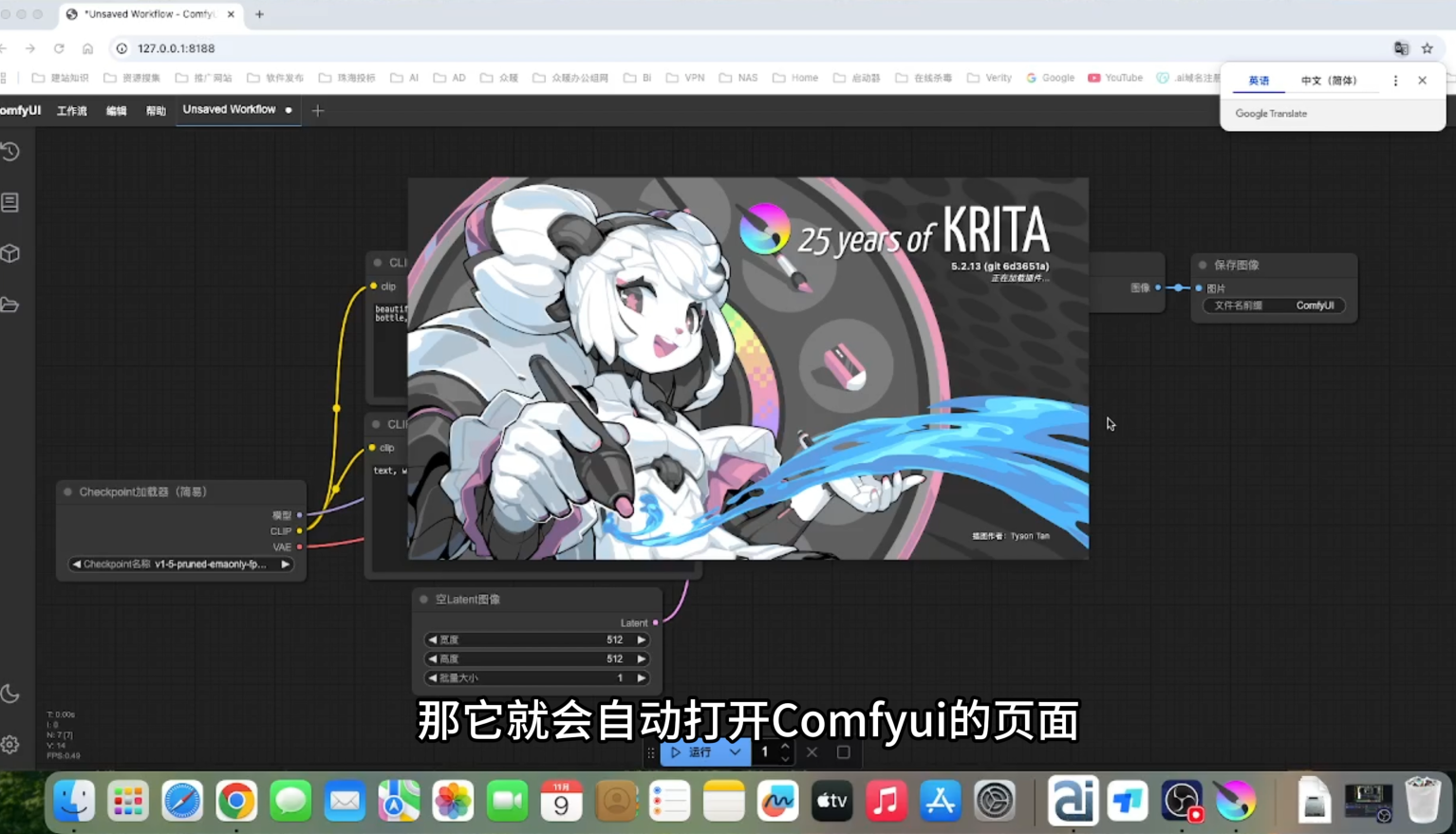Increase 高度 with the right arrow
Screen dimensions: 1456x834
(x=642, y=659)
